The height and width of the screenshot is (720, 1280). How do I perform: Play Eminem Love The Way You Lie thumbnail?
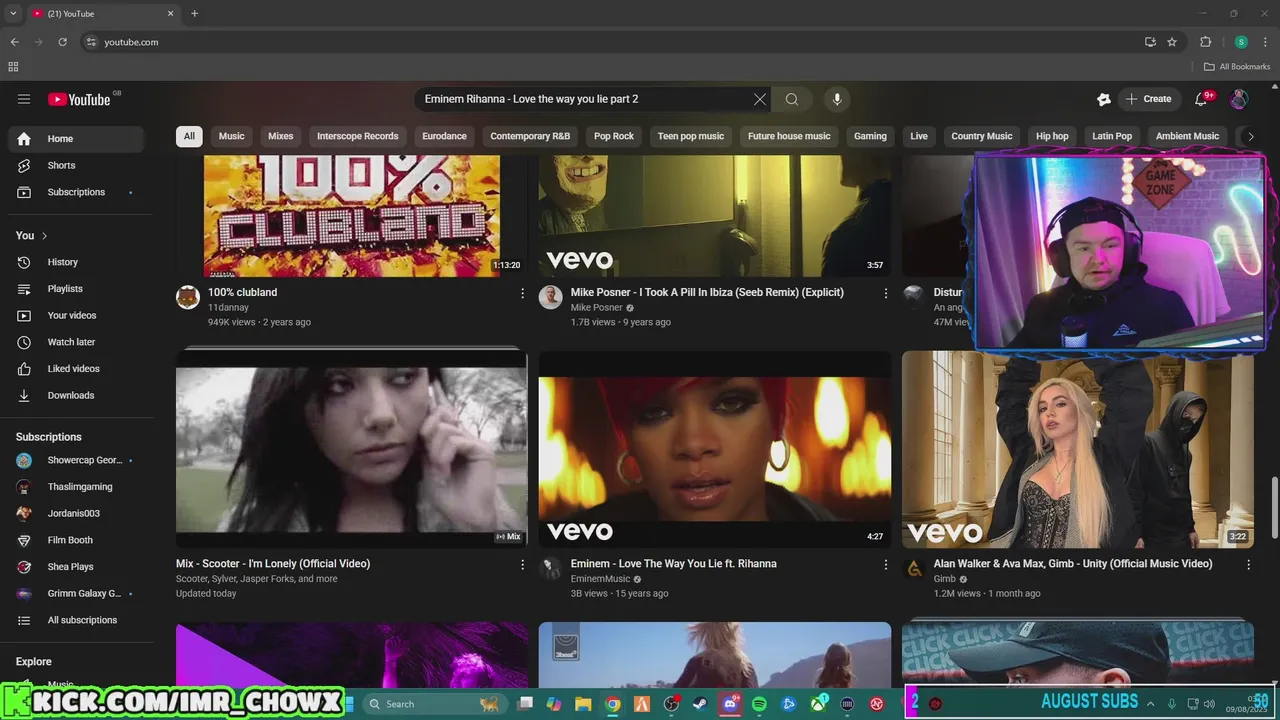(x=715, y=448)
